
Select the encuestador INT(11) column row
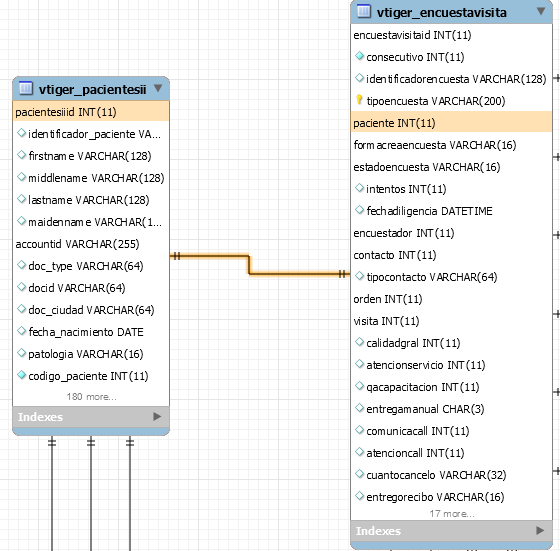(x=451, y=233)
